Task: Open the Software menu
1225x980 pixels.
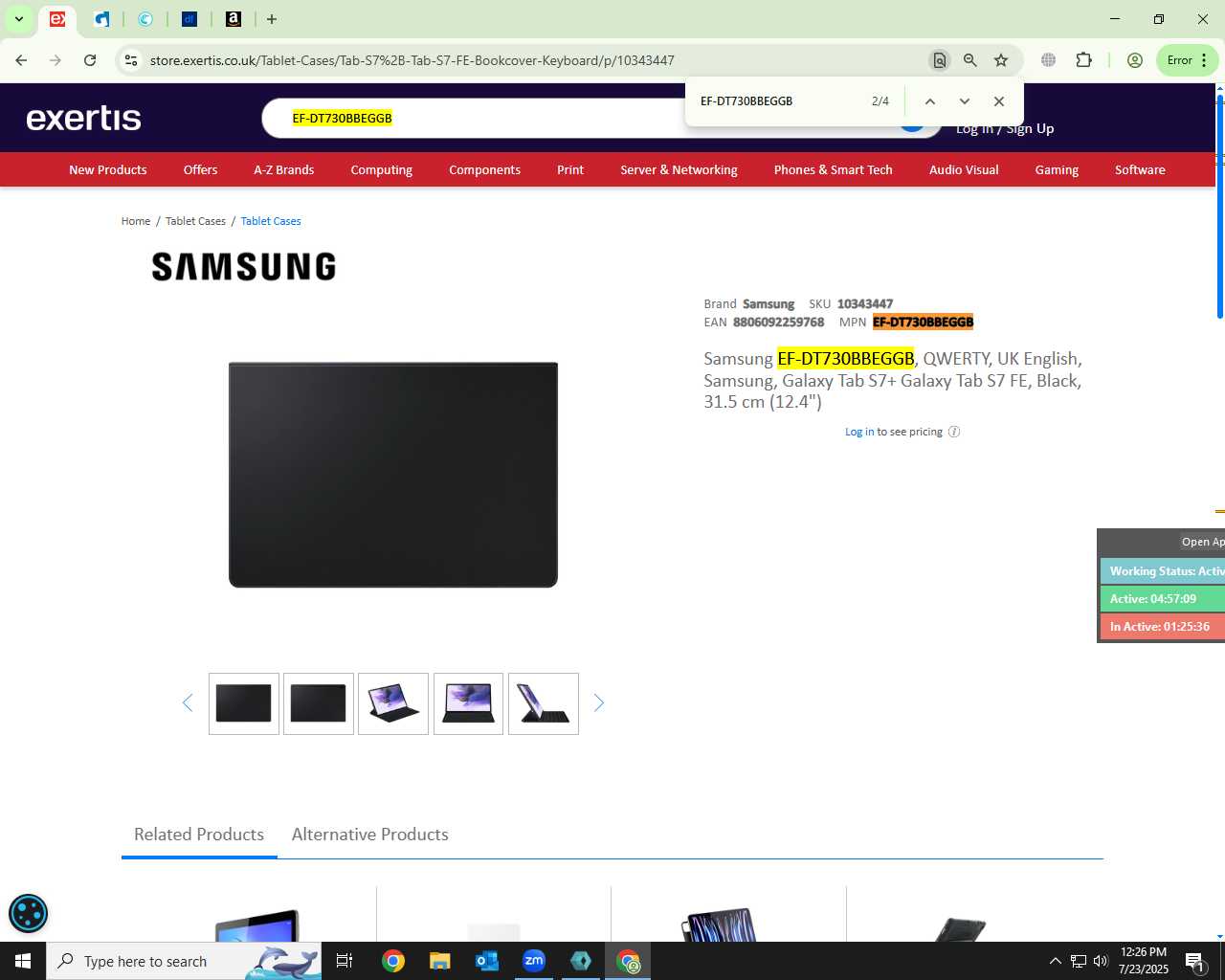Action: [x=1140, y=169]
